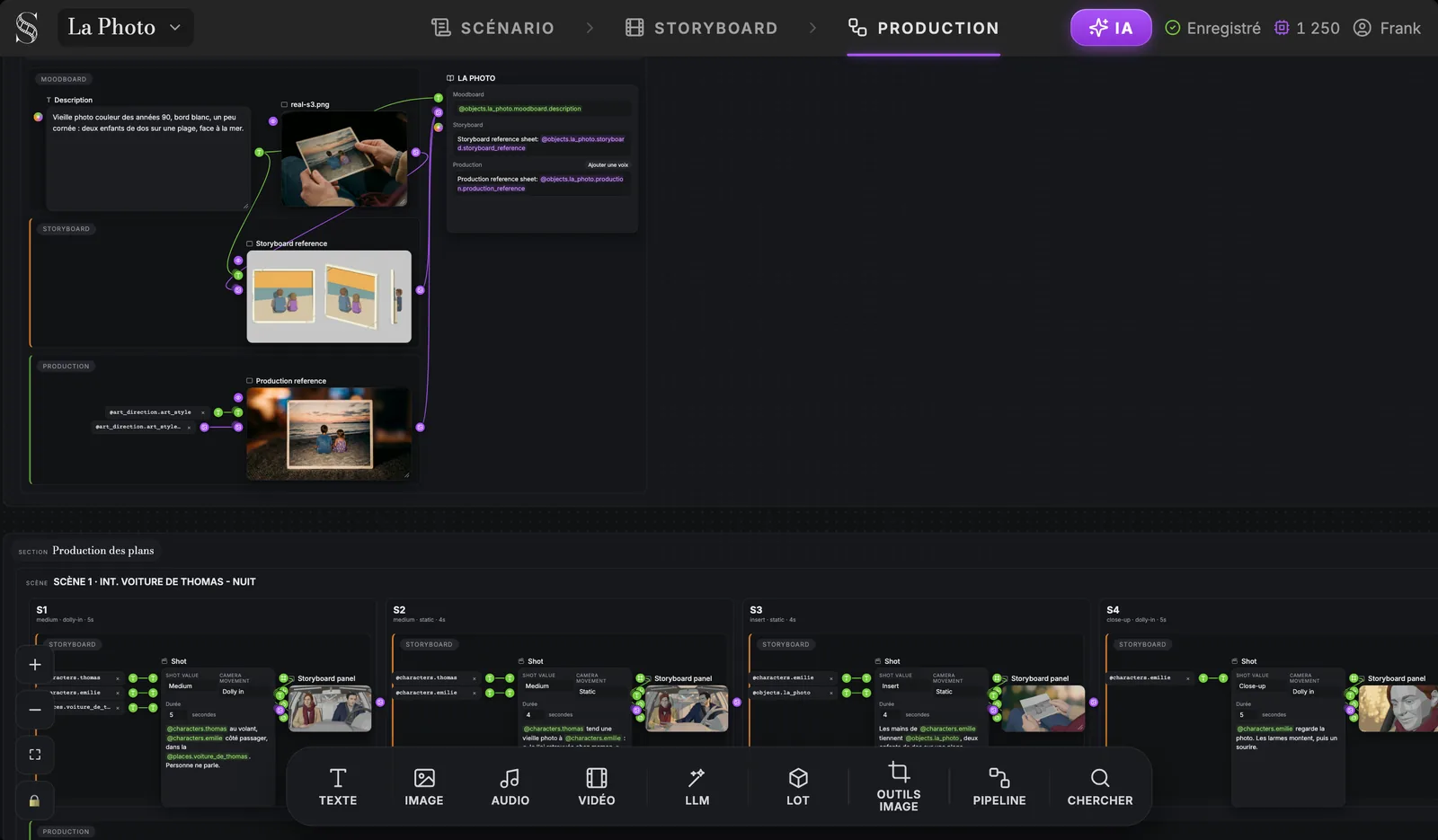Image resolution: width=1438 pixels, height=840 pixels.
Task: Add an Image node from toolbar
Action: pyautogui.click(x=424, y=787)
